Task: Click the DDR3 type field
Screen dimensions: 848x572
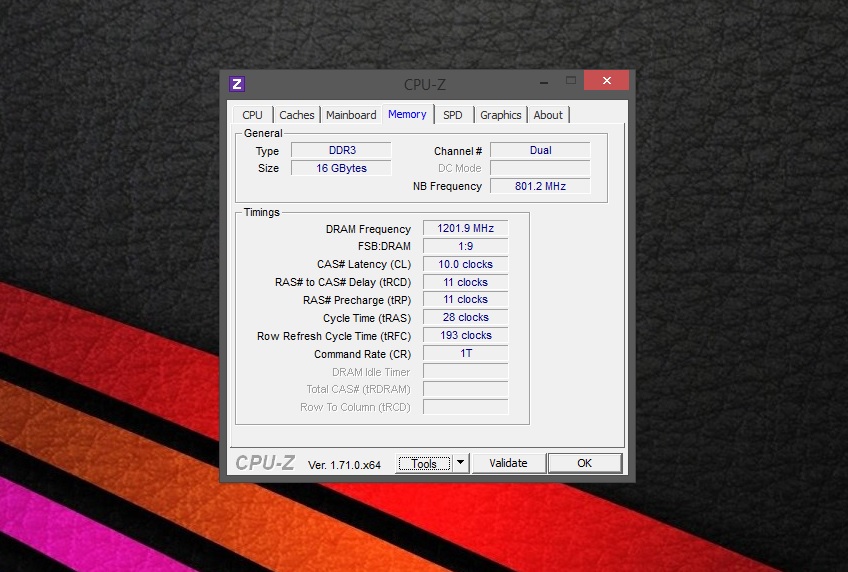Action: [x=341, y=150]
